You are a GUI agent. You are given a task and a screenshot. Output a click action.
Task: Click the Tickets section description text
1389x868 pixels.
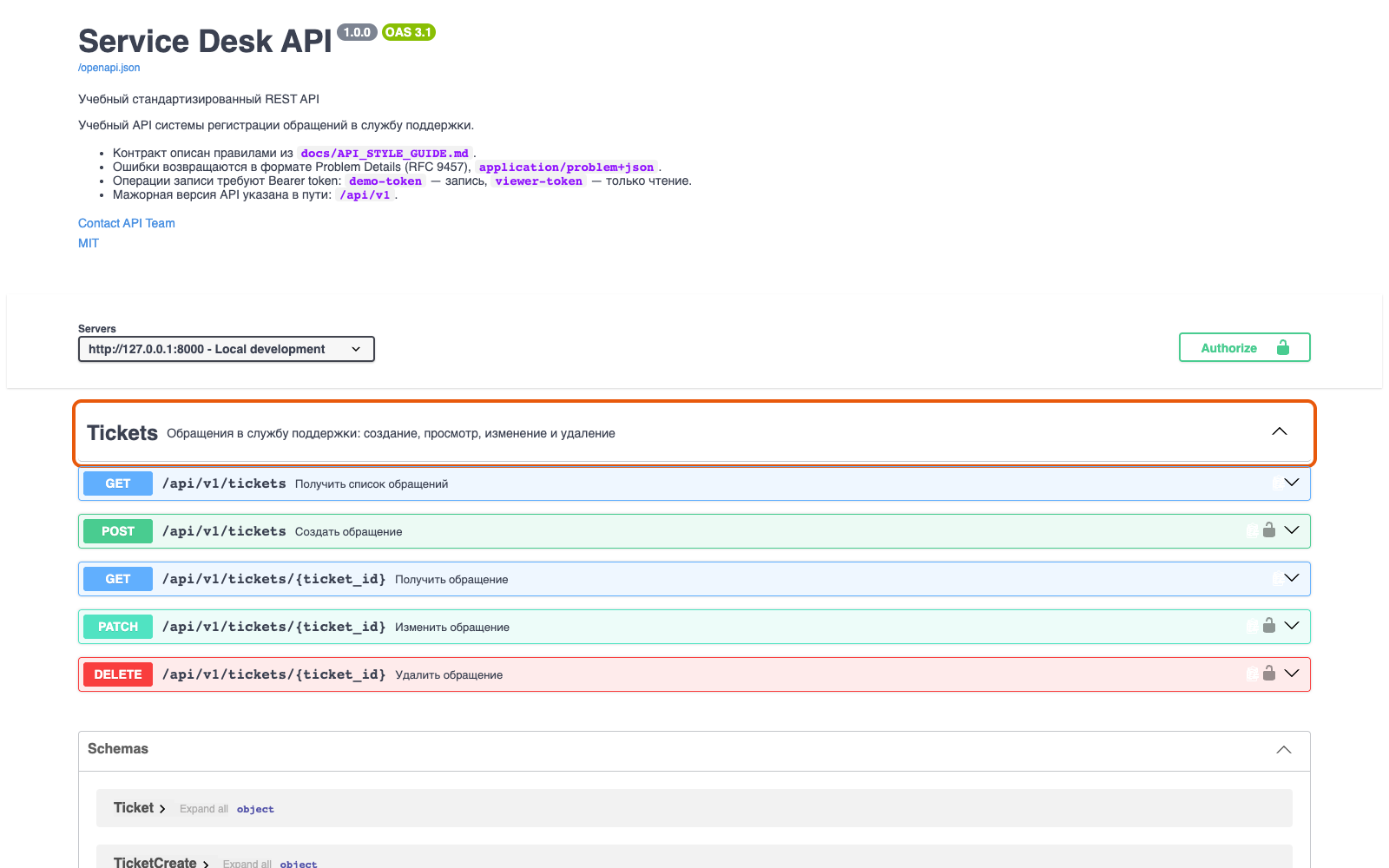(x=391, y=433)
